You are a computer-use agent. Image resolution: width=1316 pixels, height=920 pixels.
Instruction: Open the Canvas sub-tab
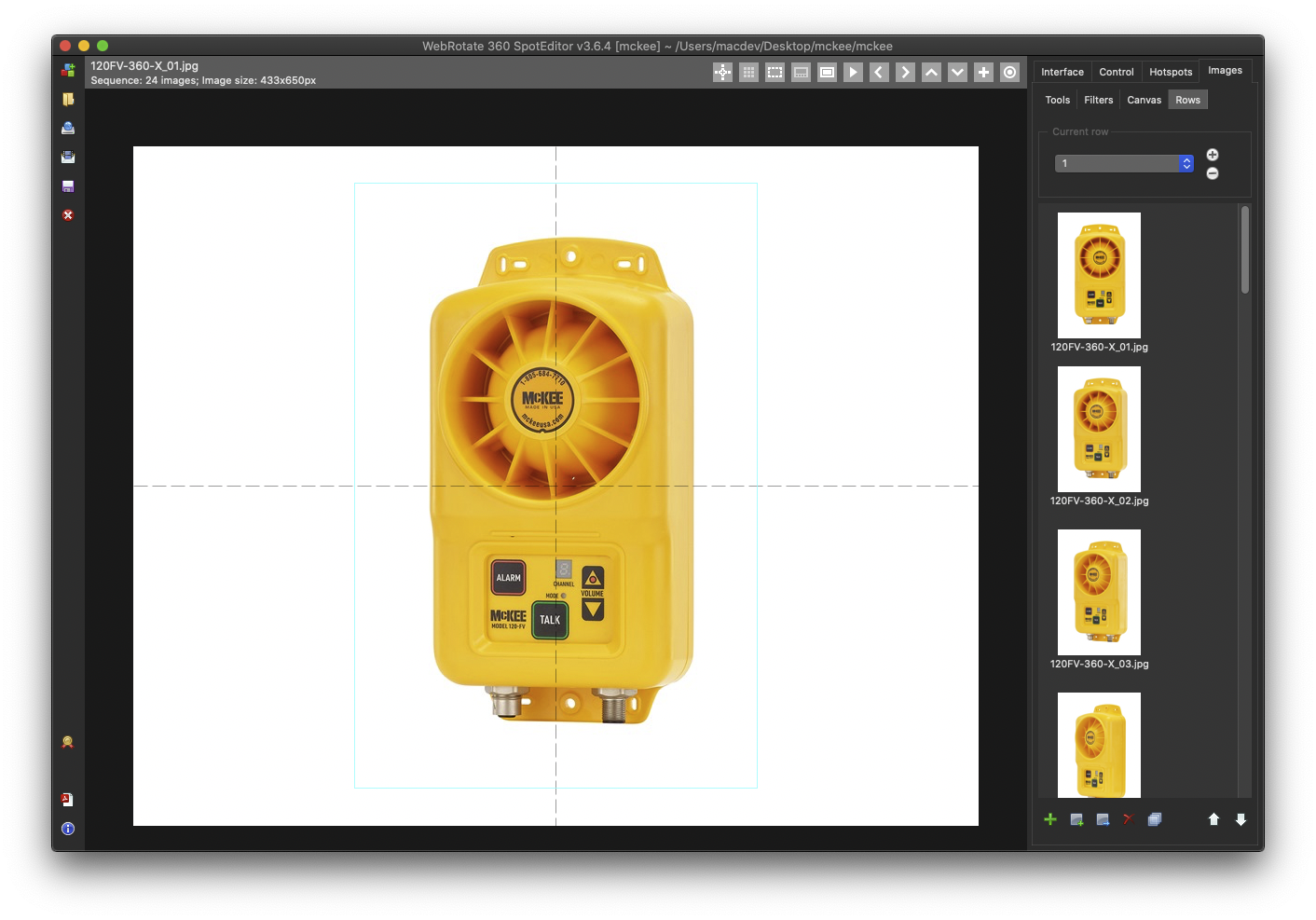(1144, 100)
